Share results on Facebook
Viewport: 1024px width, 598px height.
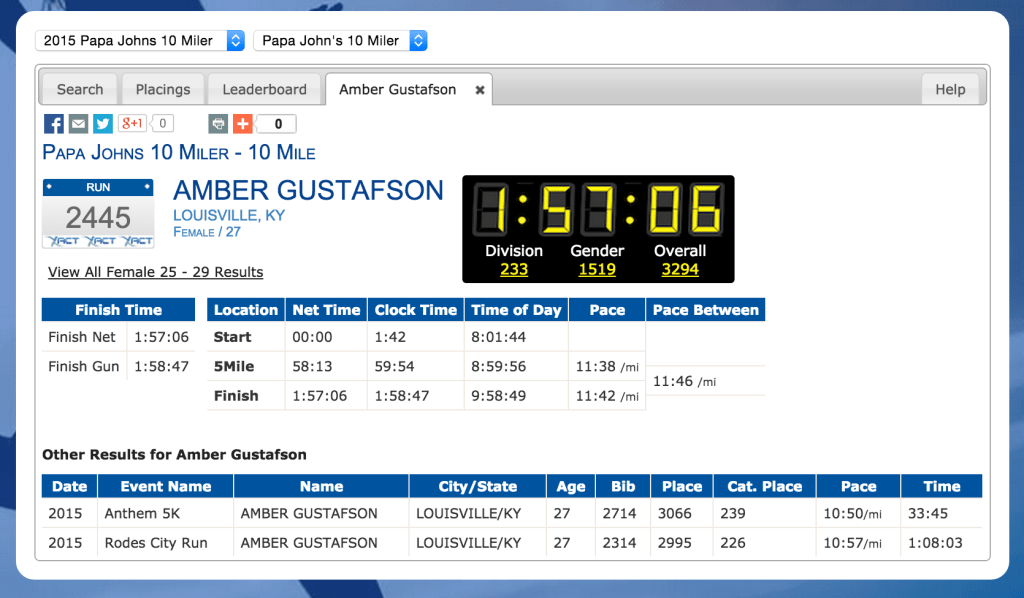point(53,123)
